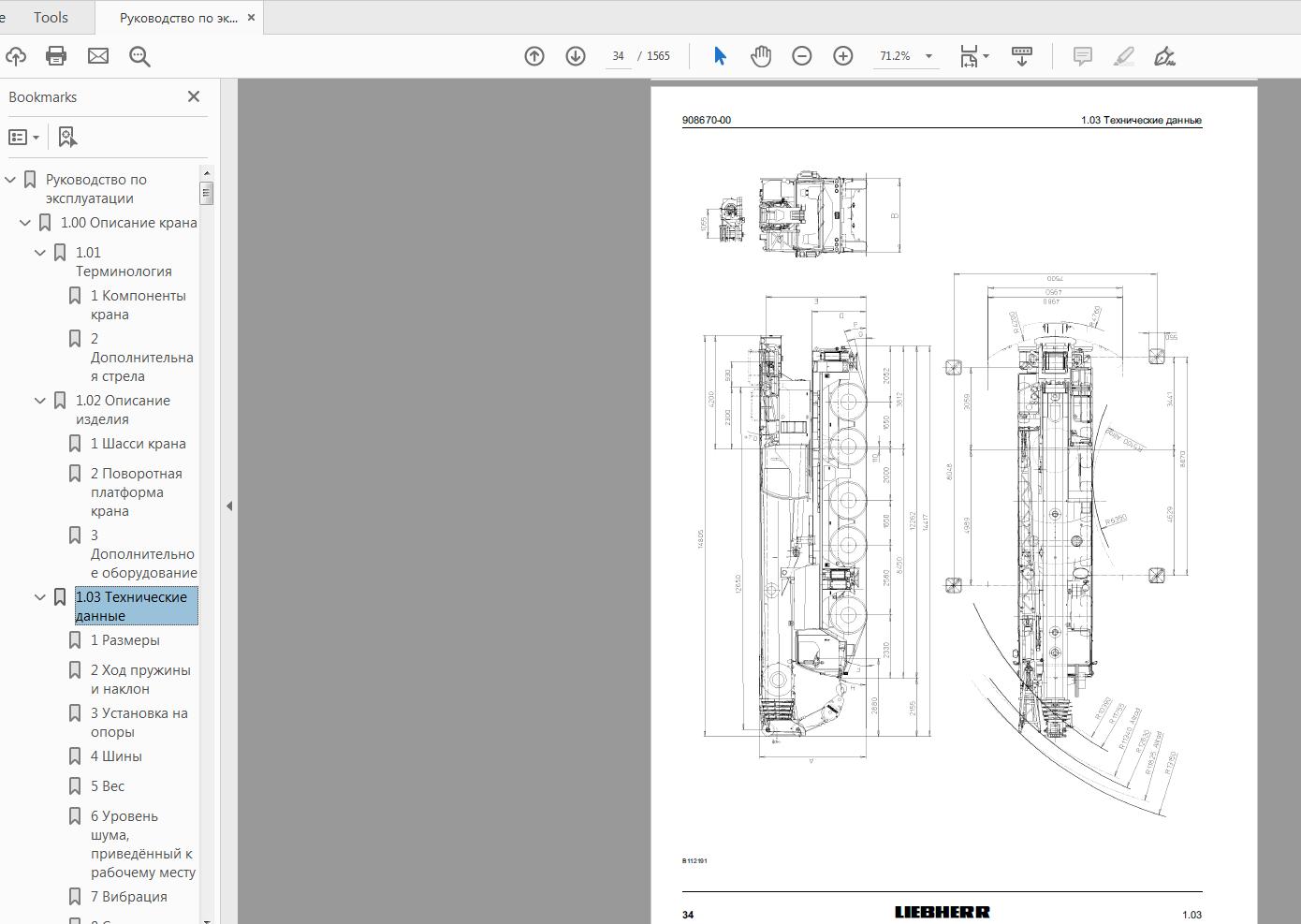Send file by email envelope icon
This screenshot has height=924, width=1301.
point(98,56)
